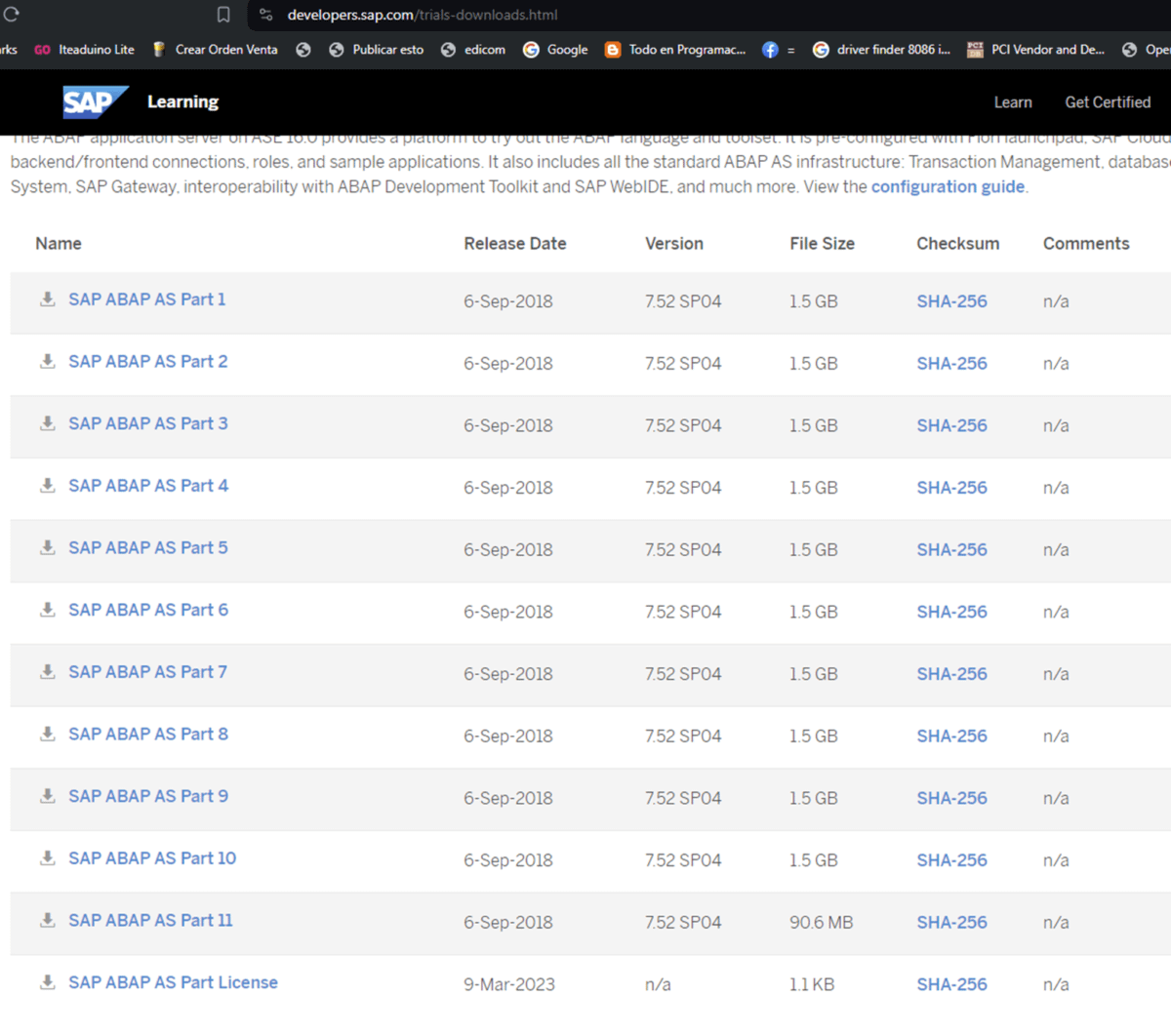The height and width of the screenshot is (1036, 1171).
Task: Reload the page with browser refresh icon
Action: coord(12,15)
